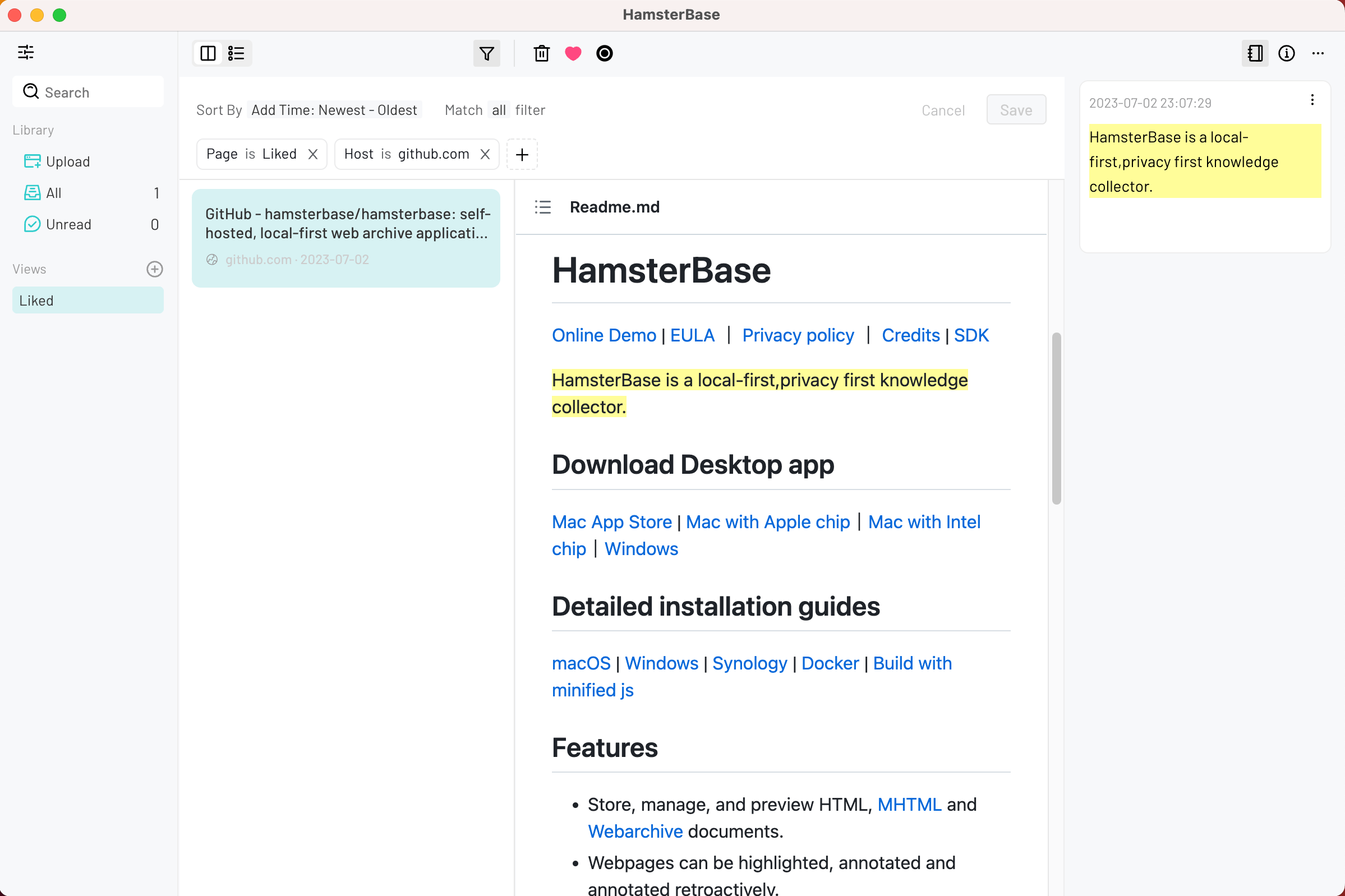Remove the Page is Liked filter

click(312, 154)
